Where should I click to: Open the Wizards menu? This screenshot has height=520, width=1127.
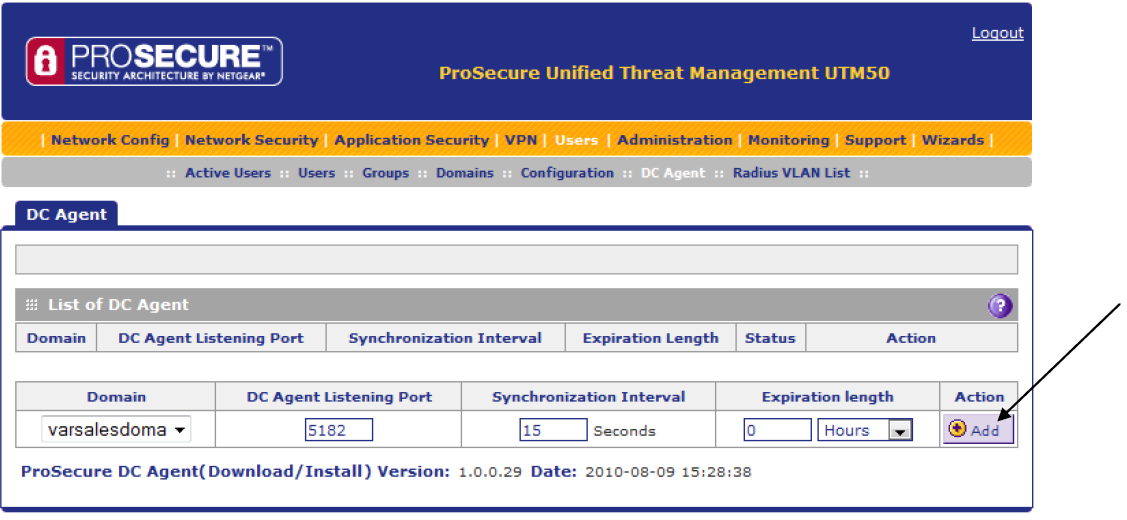pos(952,140)
